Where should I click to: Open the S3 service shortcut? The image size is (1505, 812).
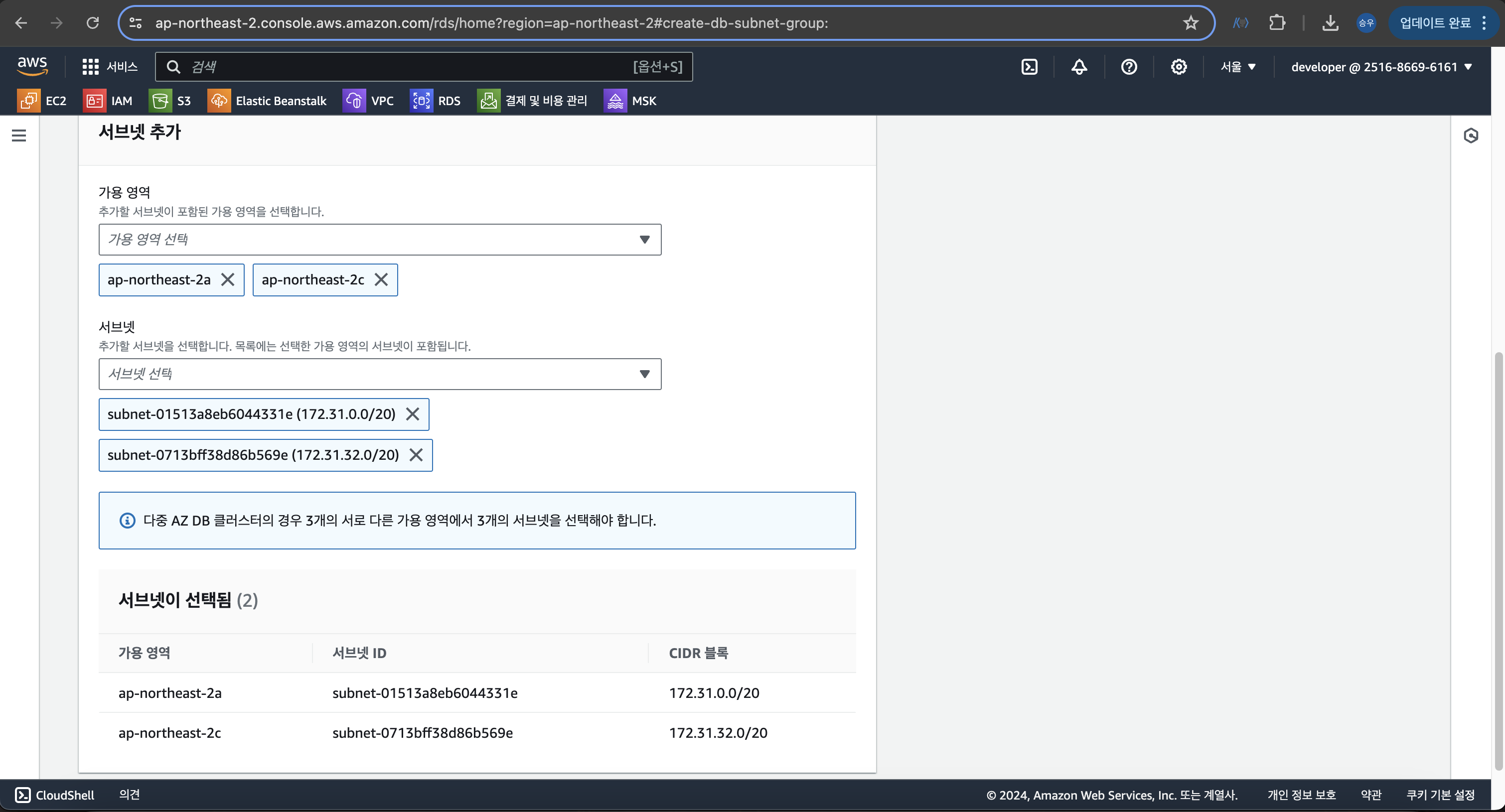click(170, 101)
